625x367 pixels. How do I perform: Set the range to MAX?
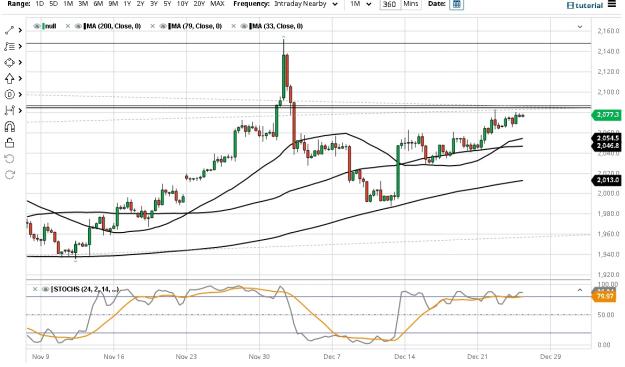217,4
